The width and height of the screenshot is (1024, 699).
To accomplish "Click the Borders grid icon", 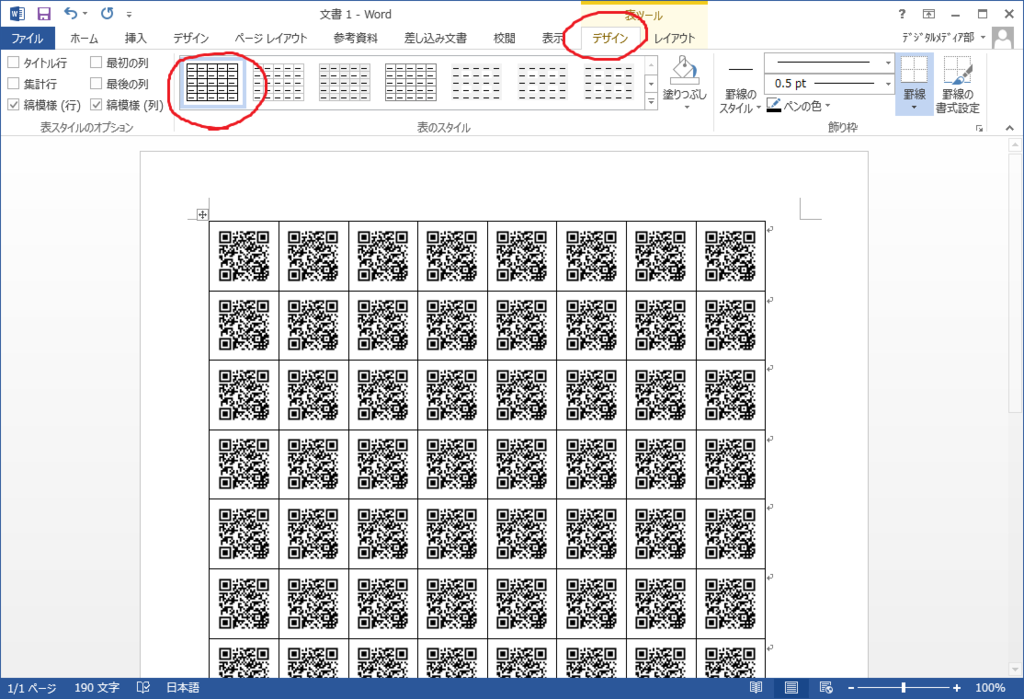I will pyautogui.click(x=914, y=71).
